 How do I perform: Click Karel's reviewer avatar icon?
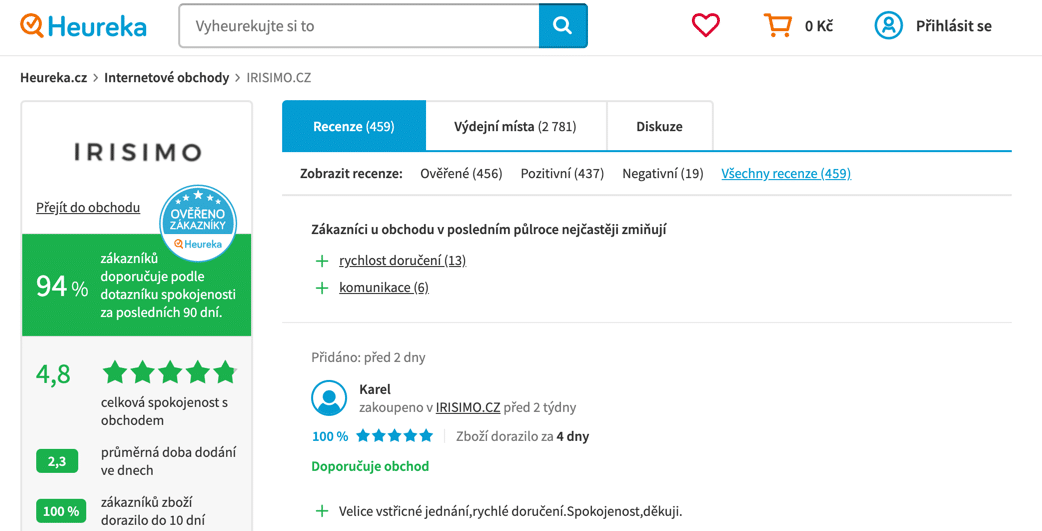pyautogui.click(x=329, y=398)
